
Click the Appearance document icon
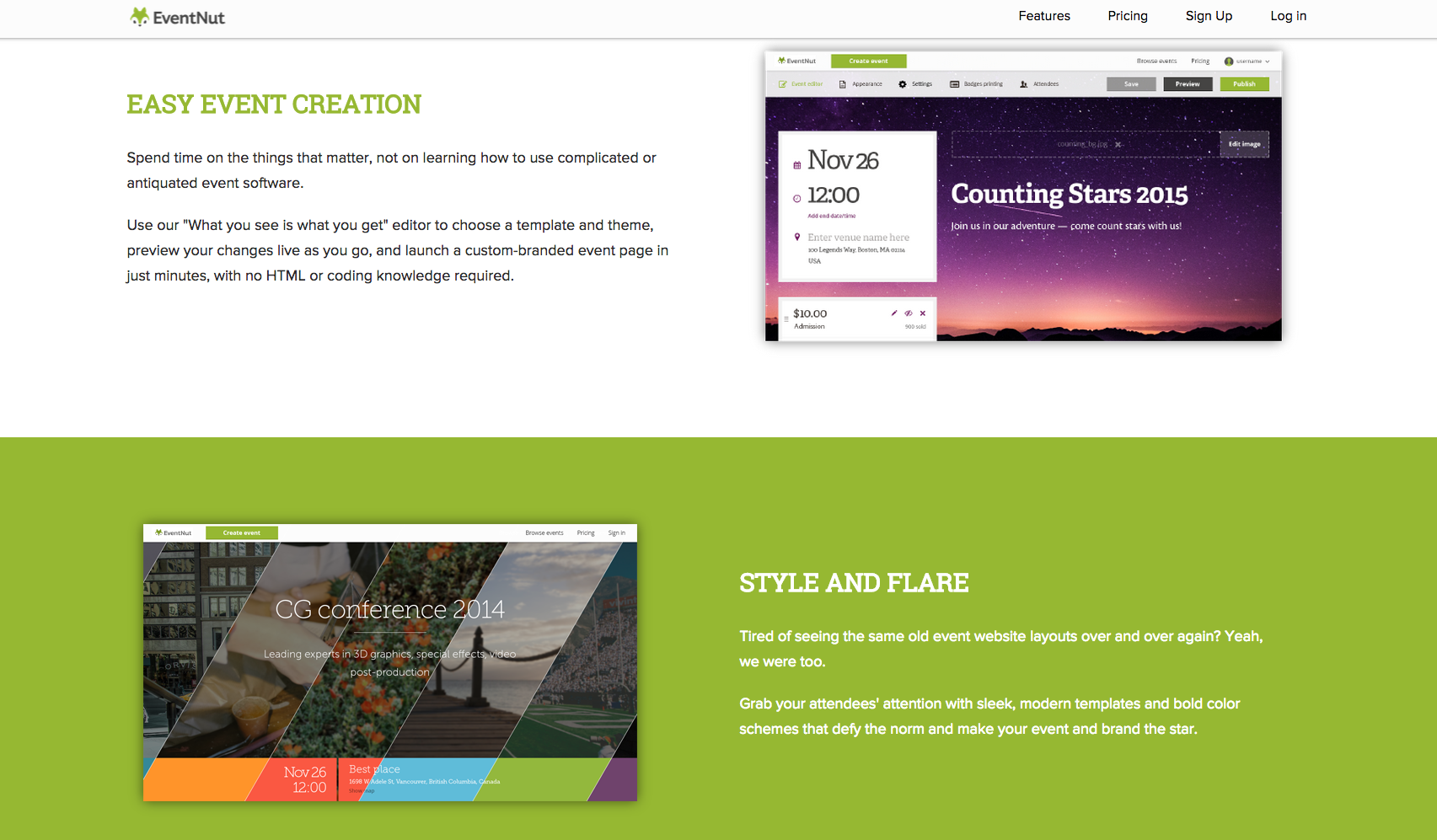tap(842, 84)
